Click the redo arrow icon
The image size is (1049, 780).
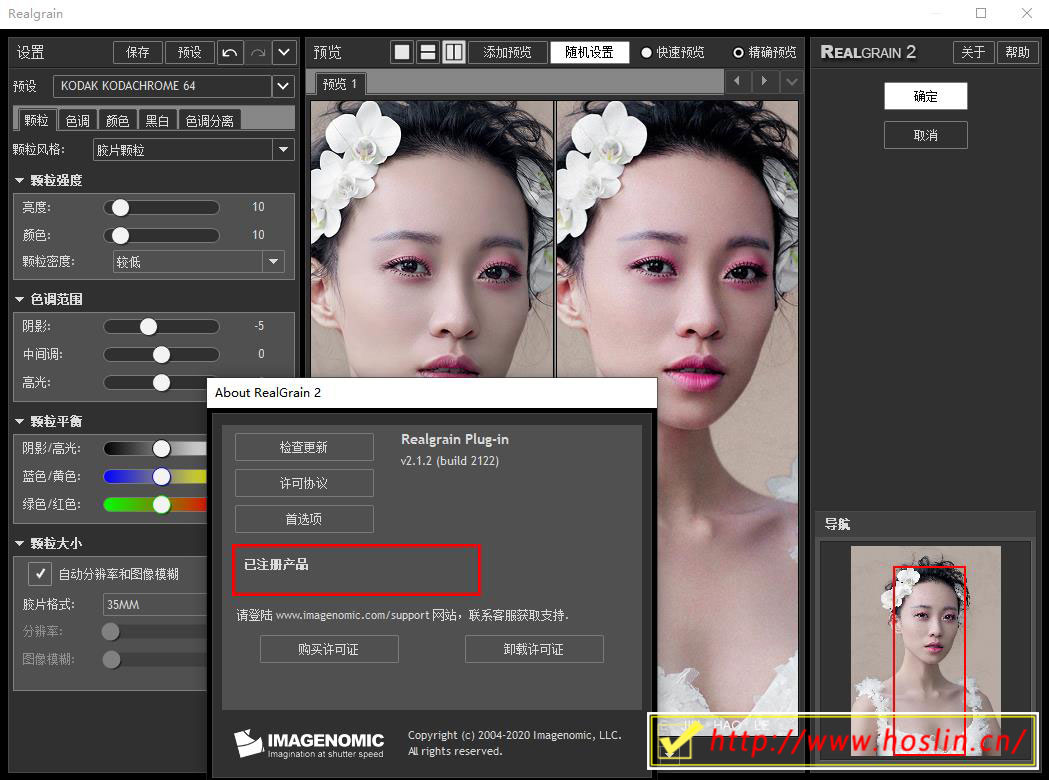click(x=258, y=52)
